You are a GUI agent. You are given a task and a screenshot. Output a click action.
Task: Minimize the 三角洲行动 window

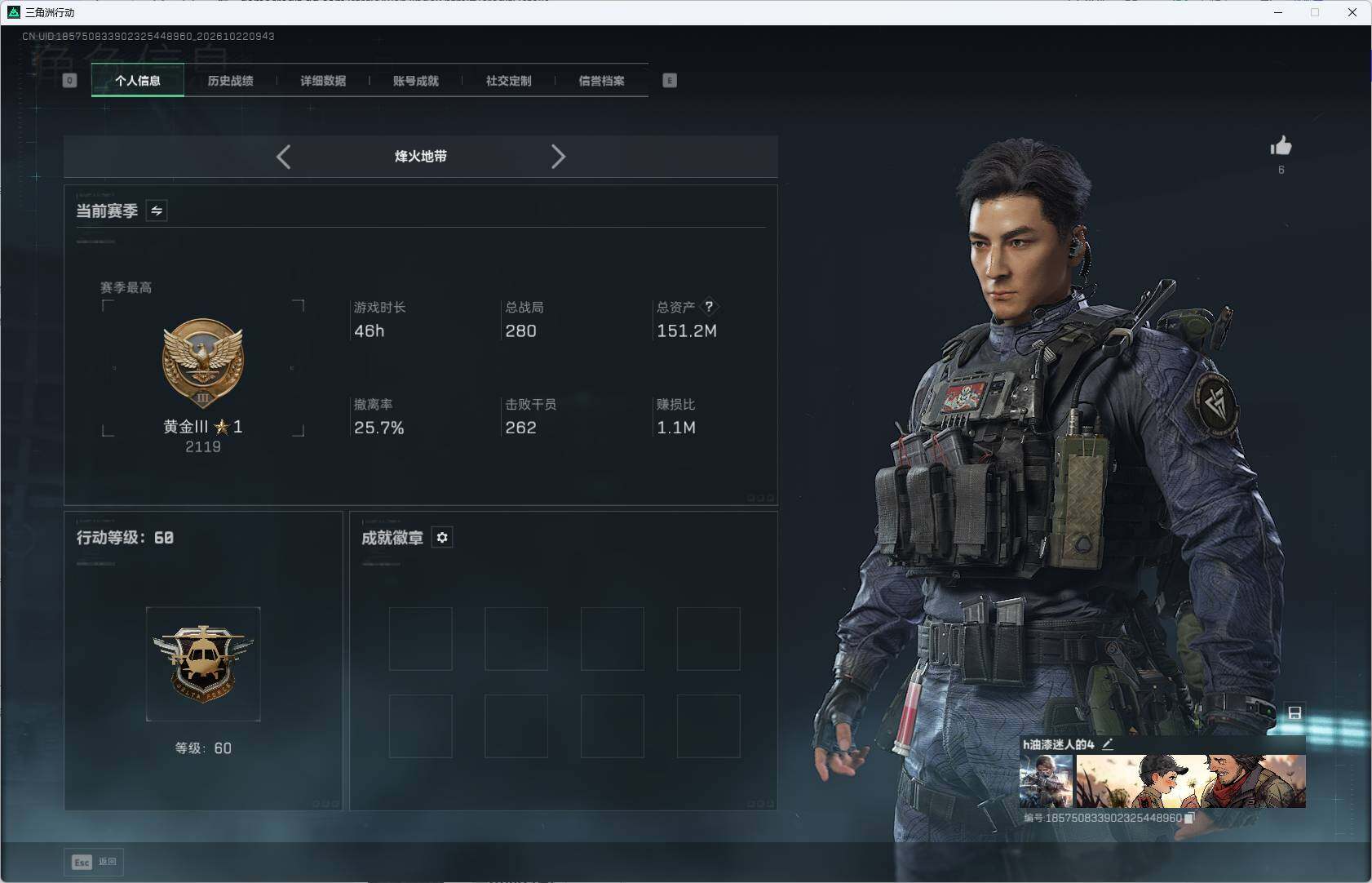tap(1278, 12)
